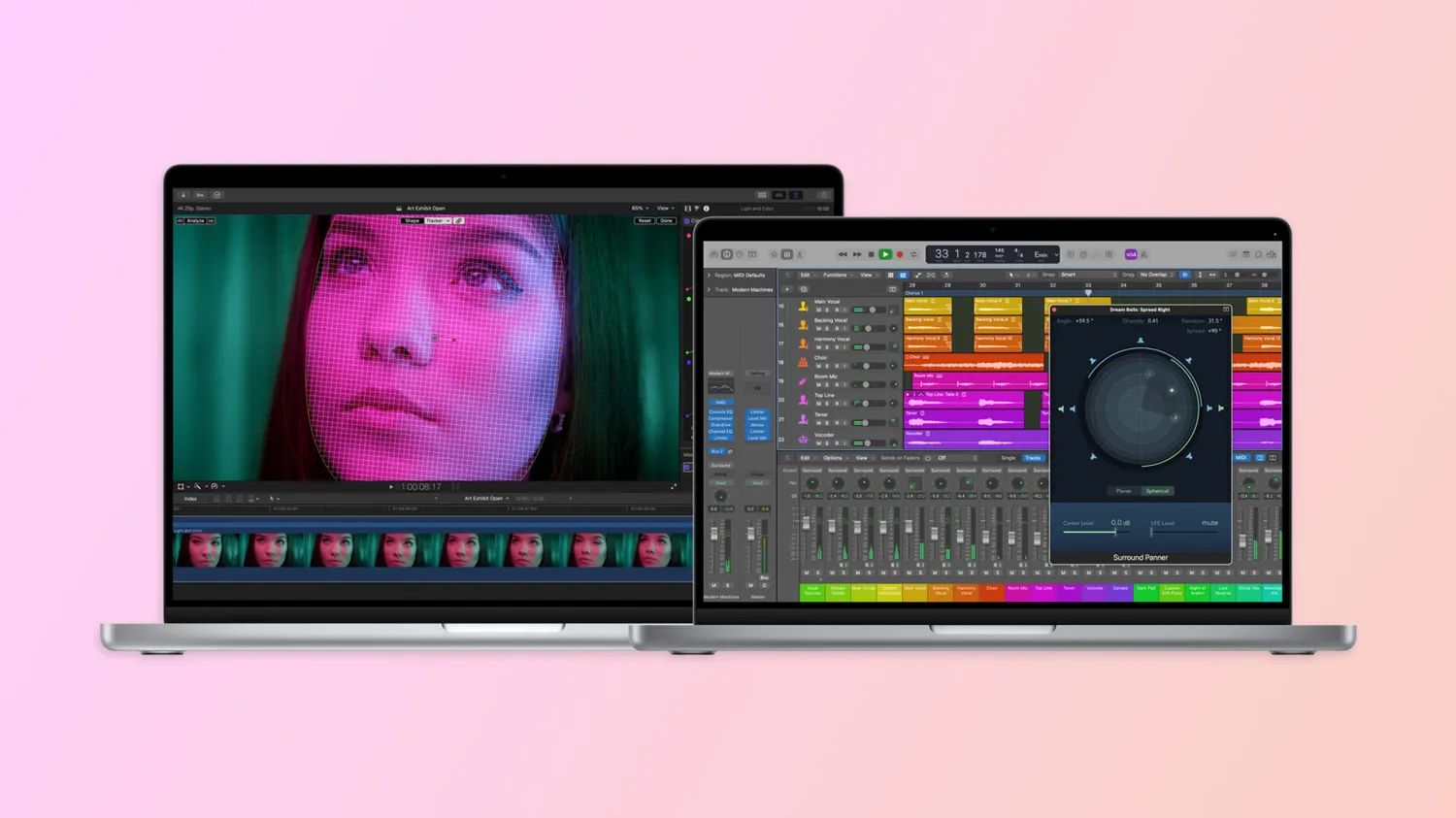This screenshot has height=818, width=1456.
Task: Click the Room Mic microphone track icon
Action: click(803, 381)
